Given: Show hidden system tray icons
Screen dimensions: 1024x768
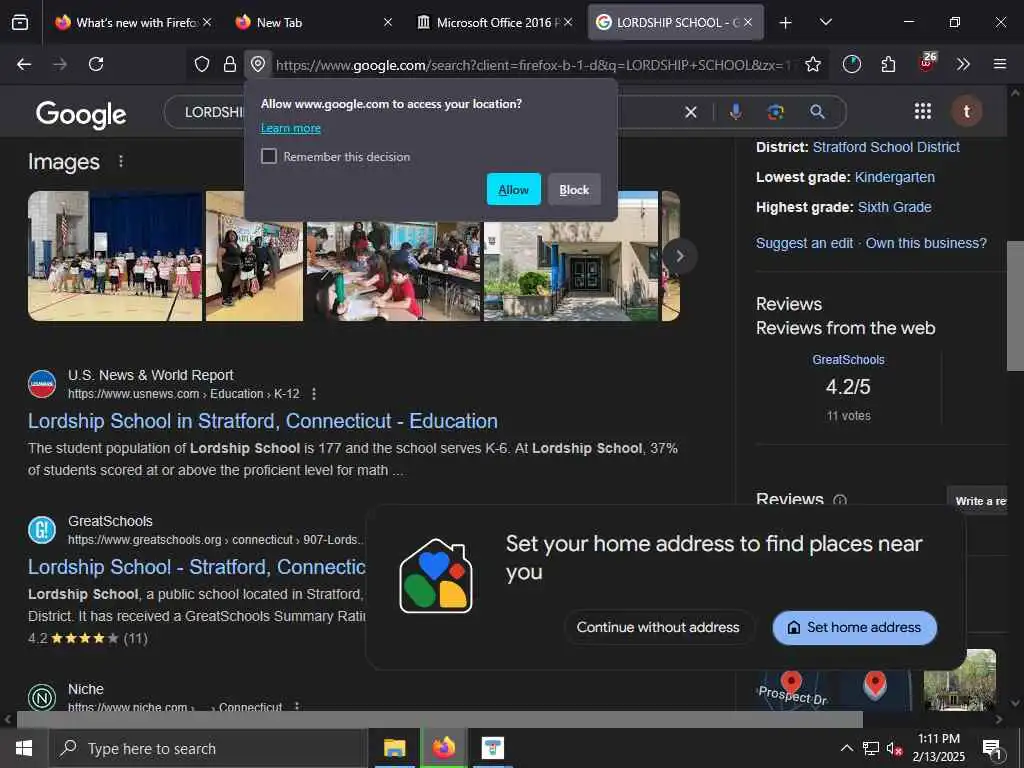Looking at the screenshot, I should [x=846, y=748].
